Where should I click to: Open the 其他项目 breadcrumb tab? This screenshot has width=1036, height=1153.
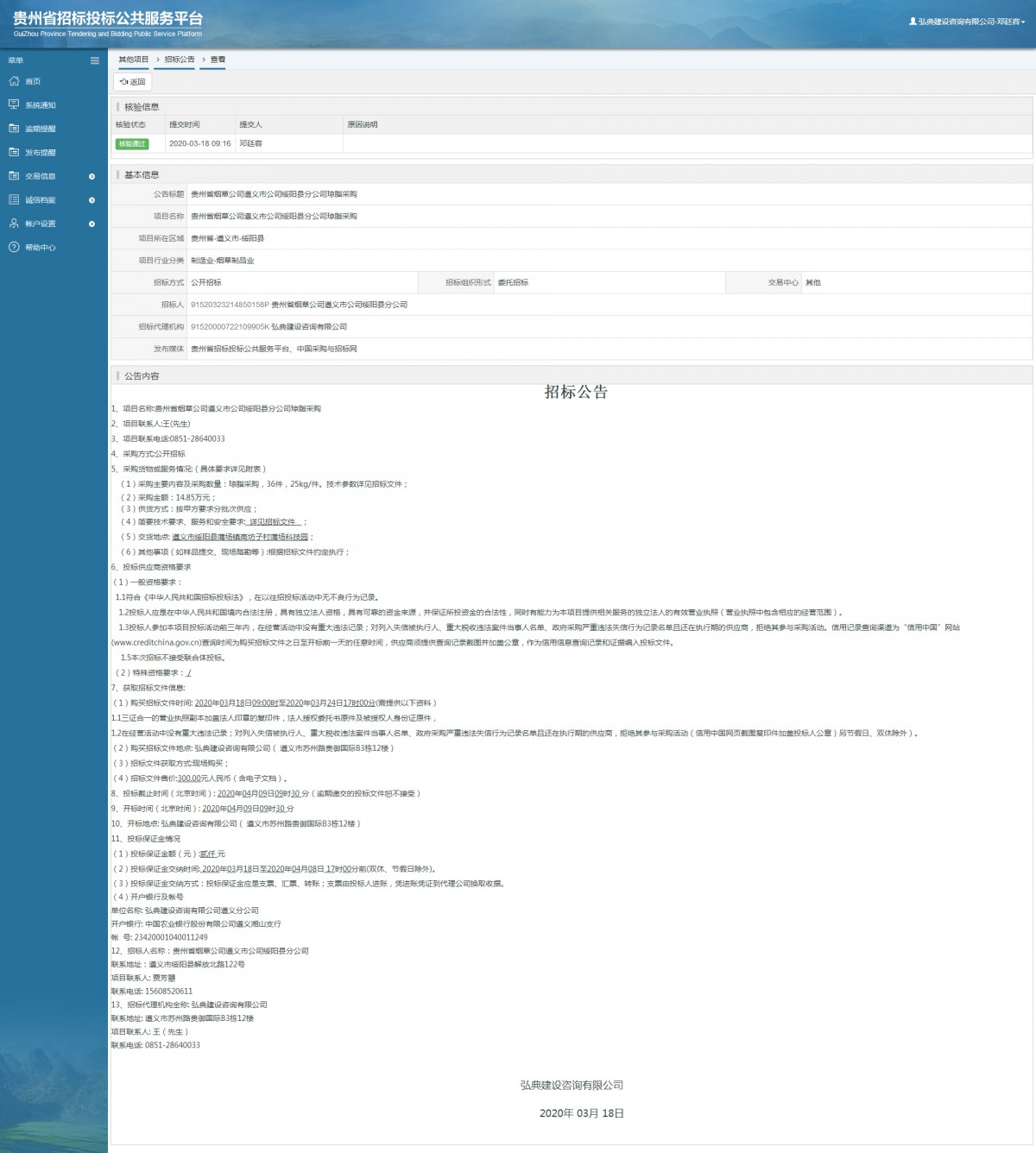(x=134, y=60)
